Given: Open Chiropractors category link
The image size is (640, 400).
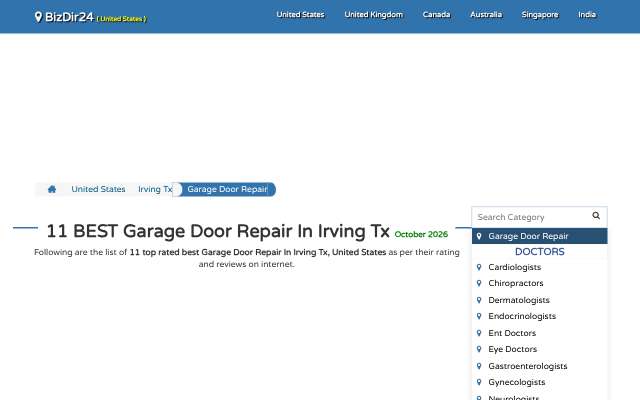Looking at the screenshot, I should tap(516, 283).
